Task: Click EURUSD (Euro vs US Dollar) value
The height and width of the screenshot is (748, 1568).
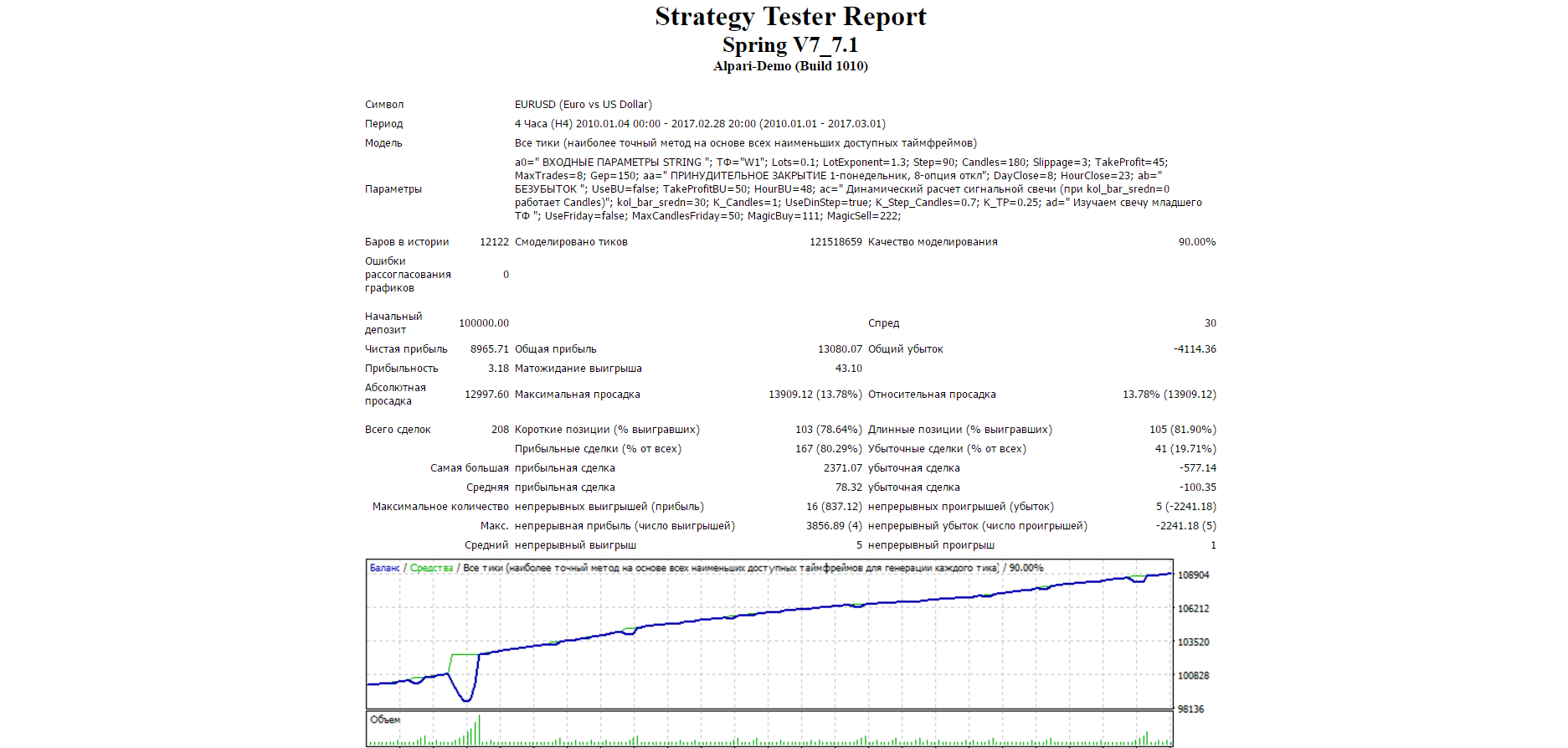Action: tap(584, 105)
